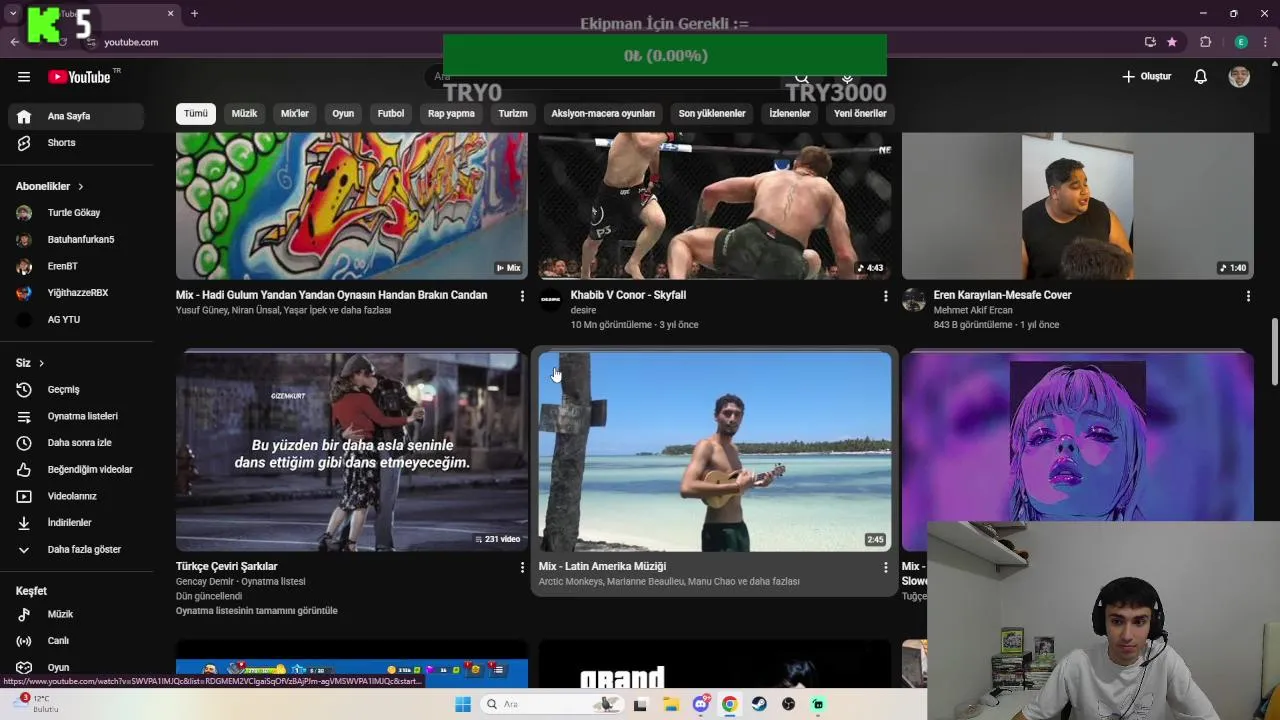The width and height of the screenshot is (1280, 720).
Task: Open Daha sonra izle list
Action: coord(76,443)
